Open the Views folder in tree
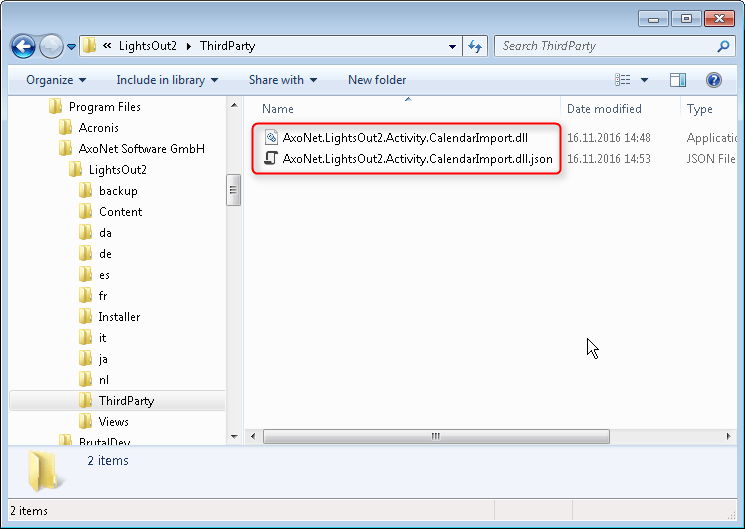Viewport: 745px width, 529px height. point(113,422)
